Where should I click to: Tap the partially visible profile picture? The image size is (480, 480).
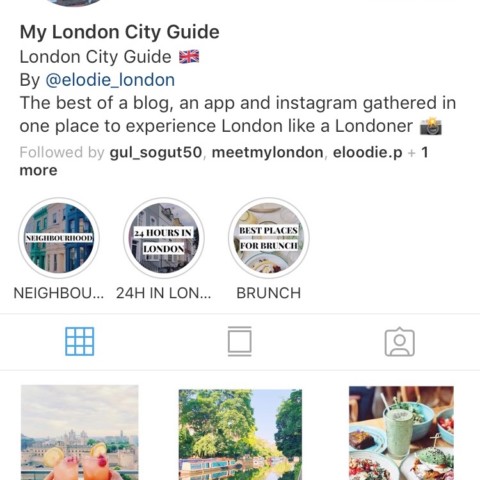(74, 3)
